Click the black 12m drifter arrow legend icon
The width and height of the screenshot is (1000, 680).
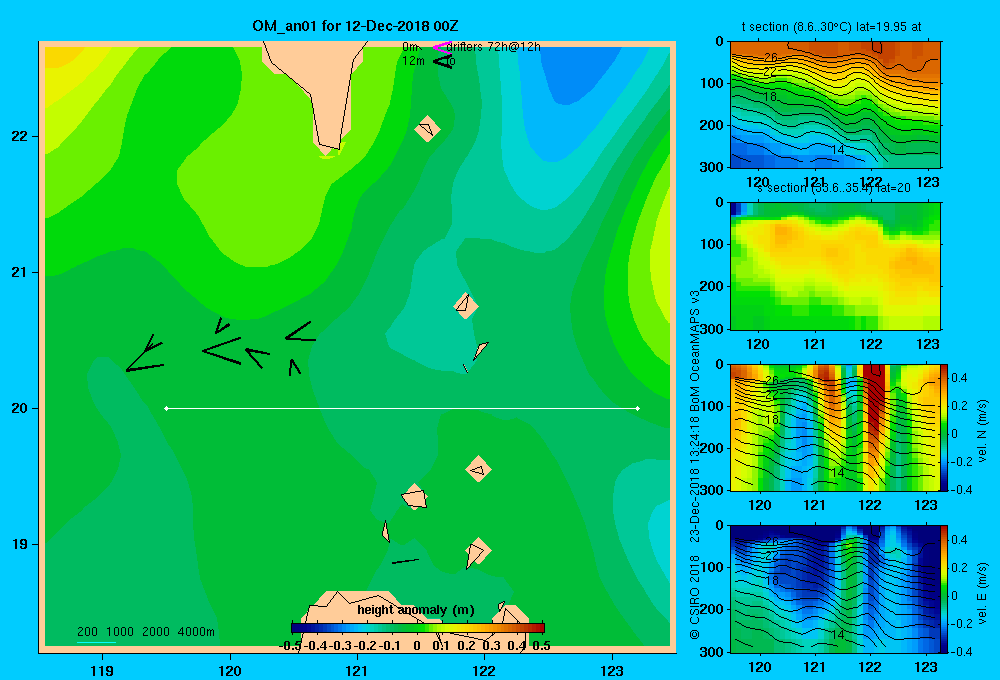(443, 61)
